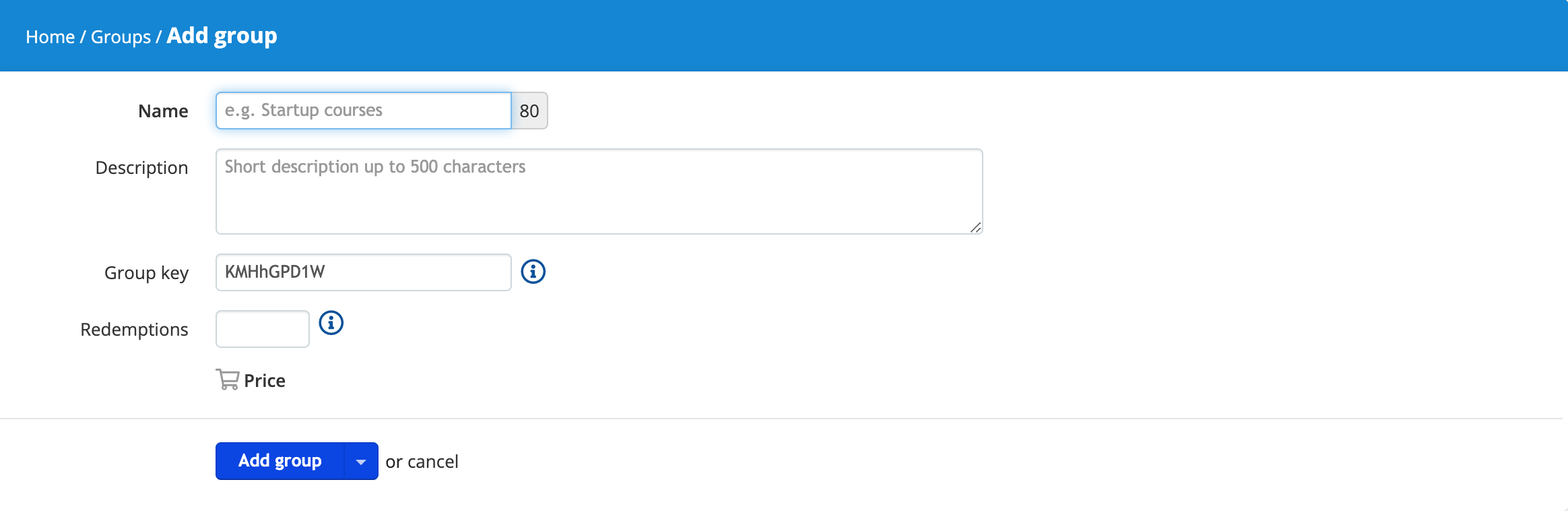Click the Add group page title
Screen dimensions: 1568x511
click(x=222, y=36)
